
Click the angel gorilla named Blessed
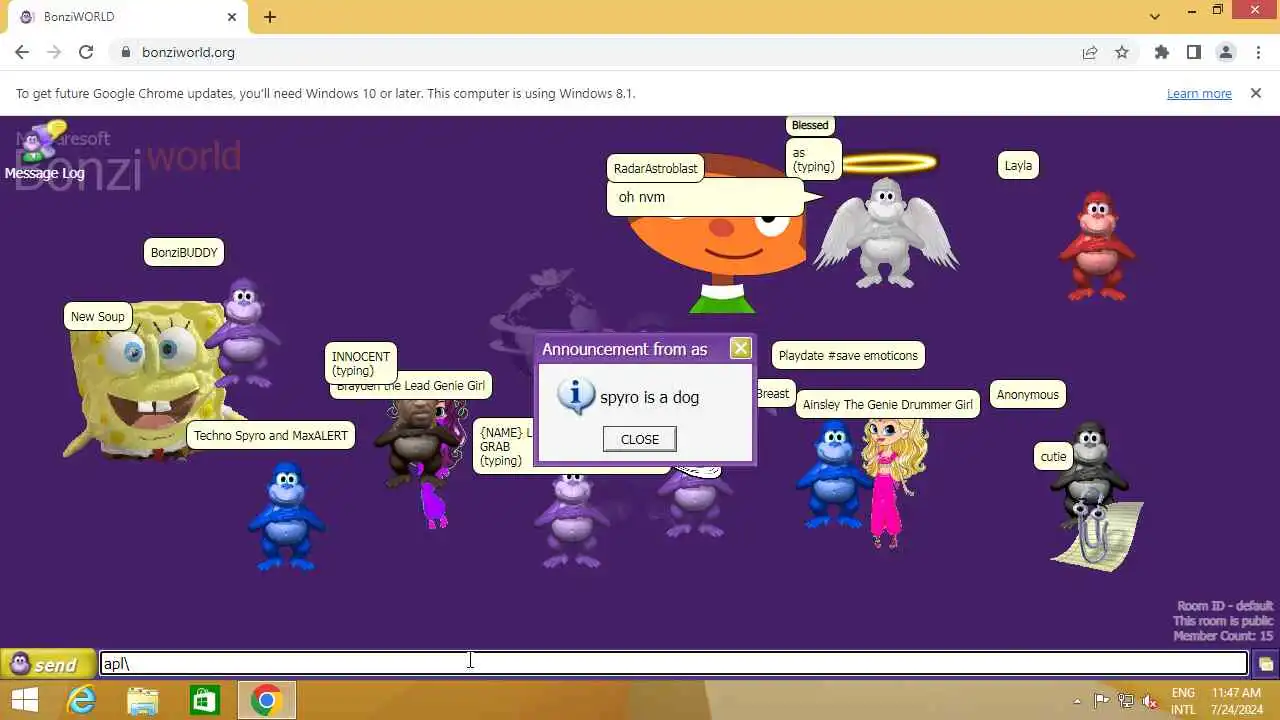pyautogui.click(x=886, y=234)
